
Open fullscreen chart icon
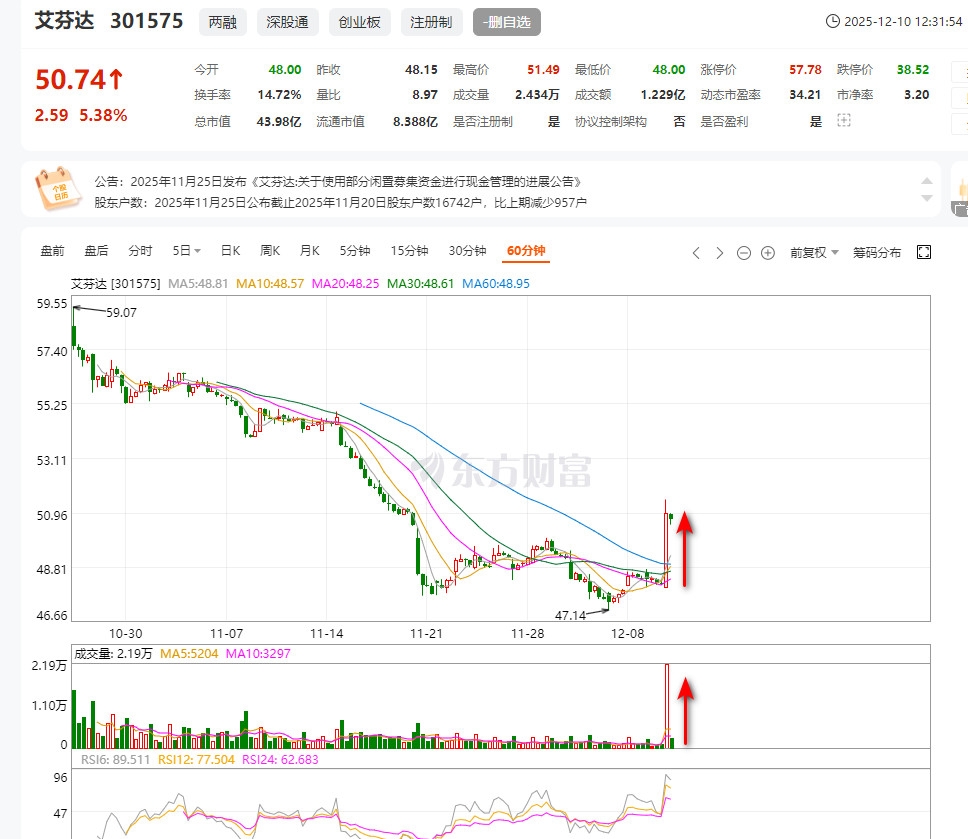coord(924,252)
